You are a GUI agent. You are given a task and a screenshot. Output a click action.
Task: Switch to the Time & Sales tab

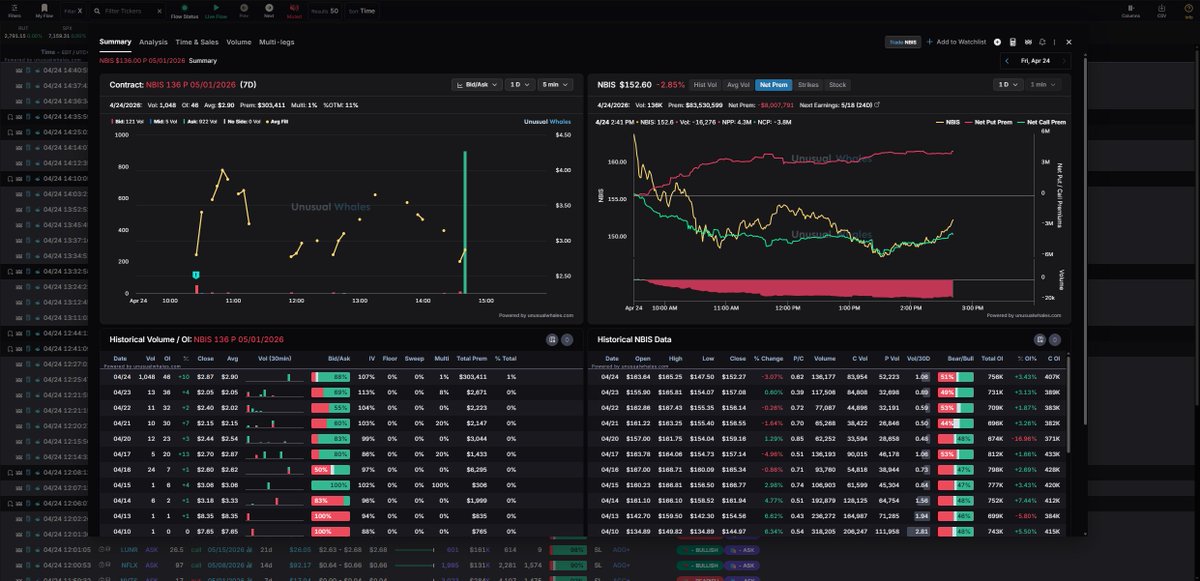197,42
